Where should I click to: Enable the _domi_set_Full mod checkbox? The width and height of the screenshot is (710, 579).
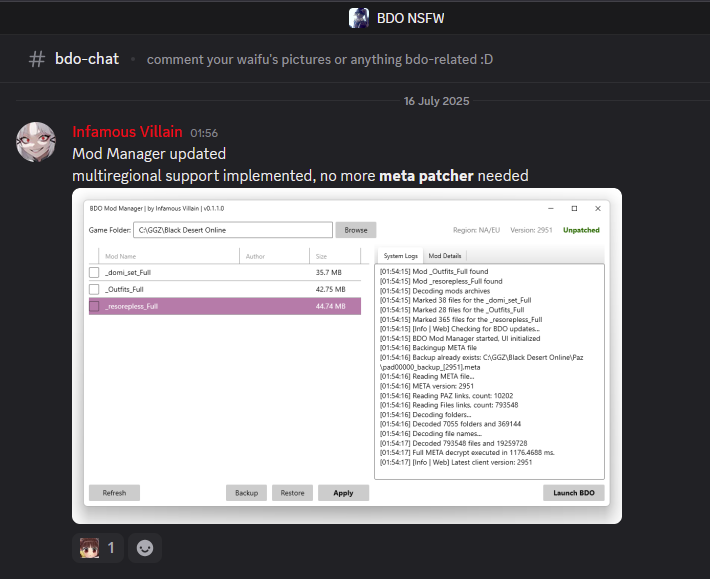[94, 272]
